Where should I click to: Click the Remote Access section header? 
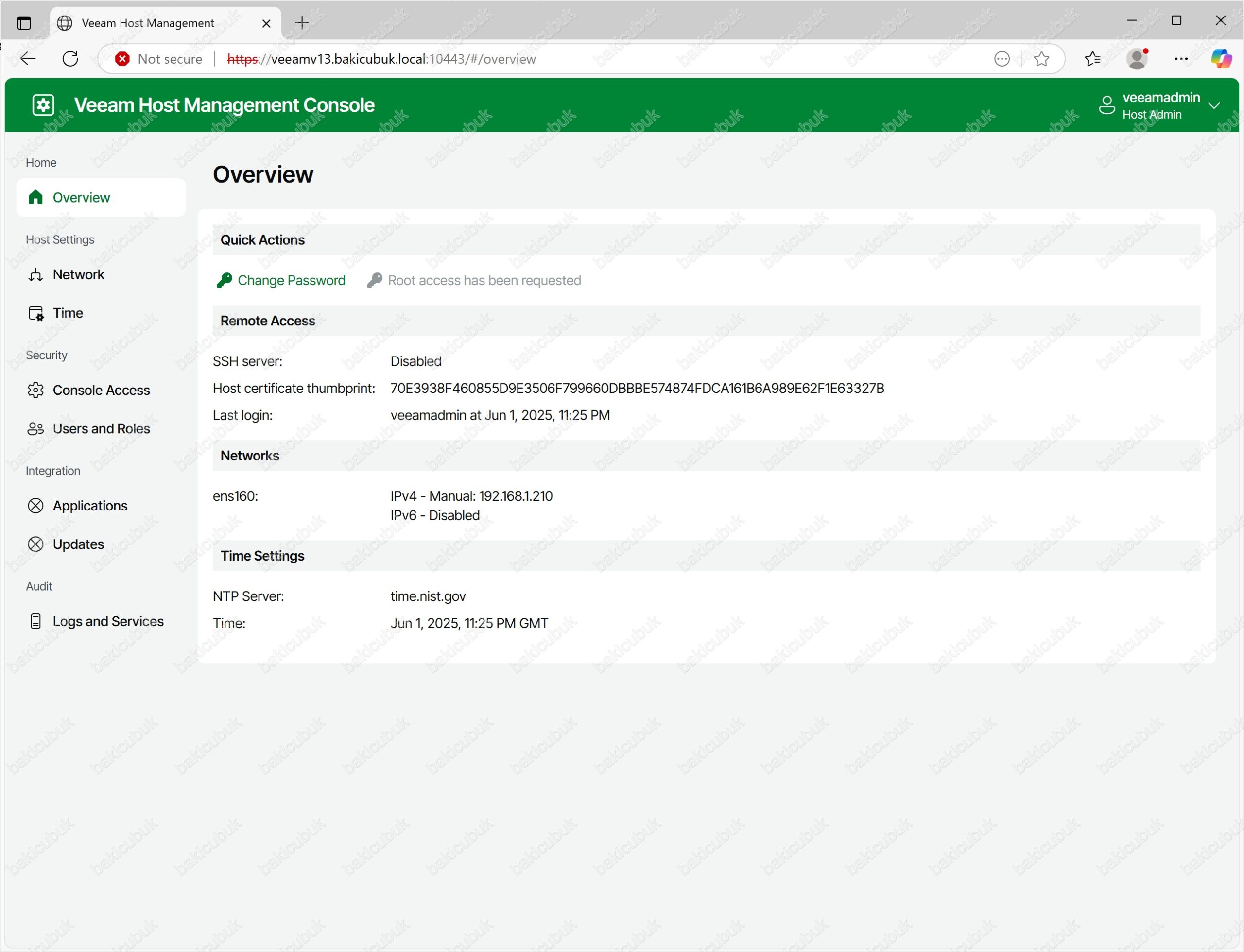click(x=706, y=321)
